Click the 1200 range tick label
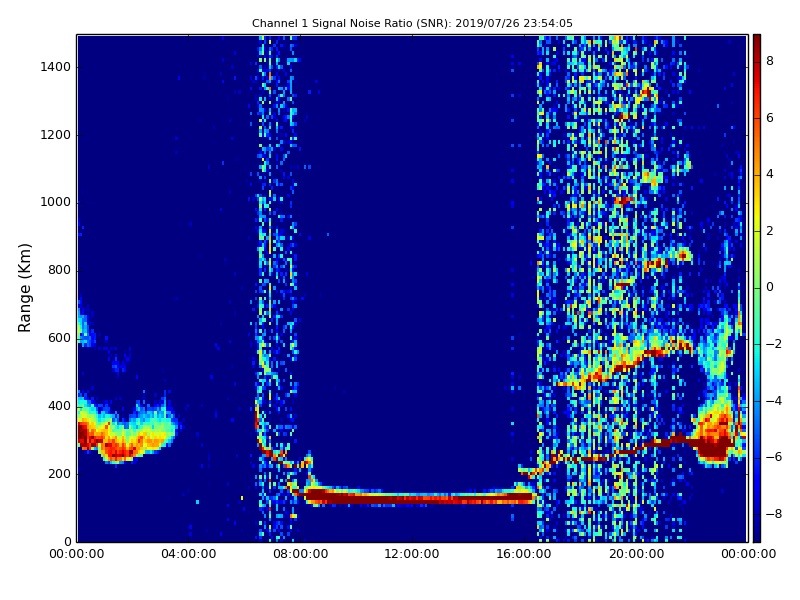The height and width of the screenshot is (600, 800). [56, 135]
